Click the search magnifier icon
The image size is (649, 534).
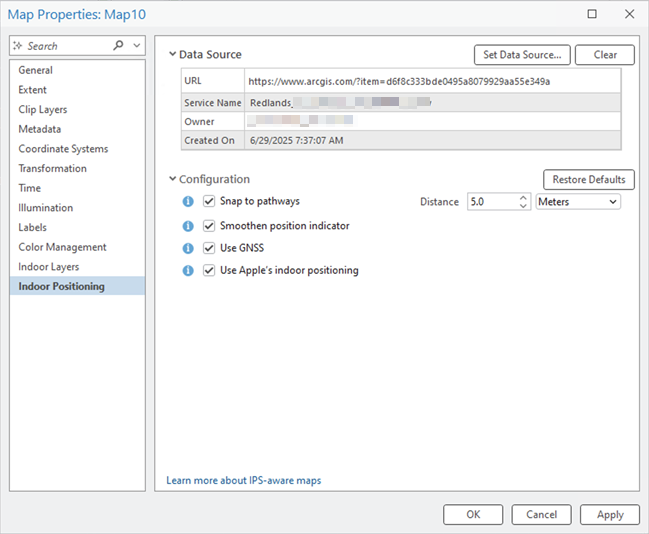coord(119,46)
